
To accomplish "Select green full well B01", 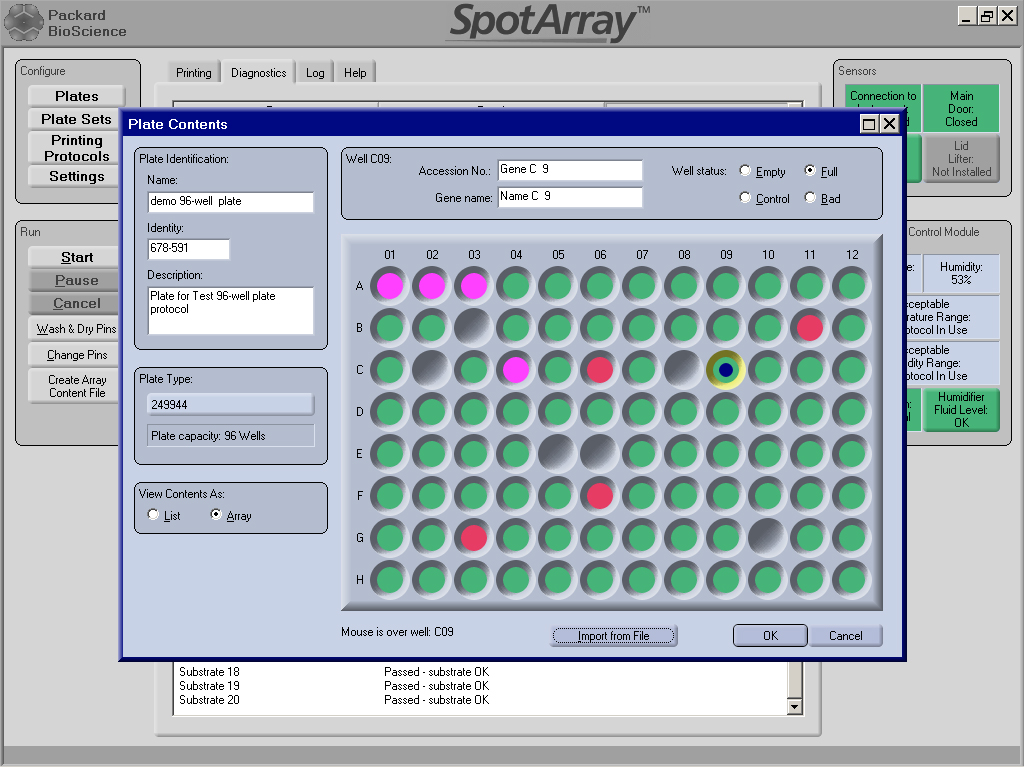I will click(x=390, y=327).
